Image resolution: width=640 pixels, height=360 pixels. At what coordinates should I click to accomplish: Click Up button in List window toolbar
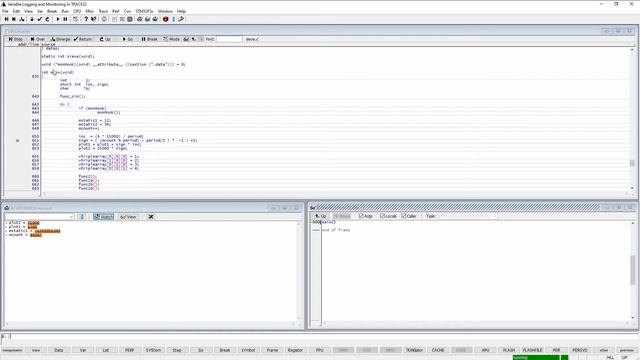click(105, 39)
